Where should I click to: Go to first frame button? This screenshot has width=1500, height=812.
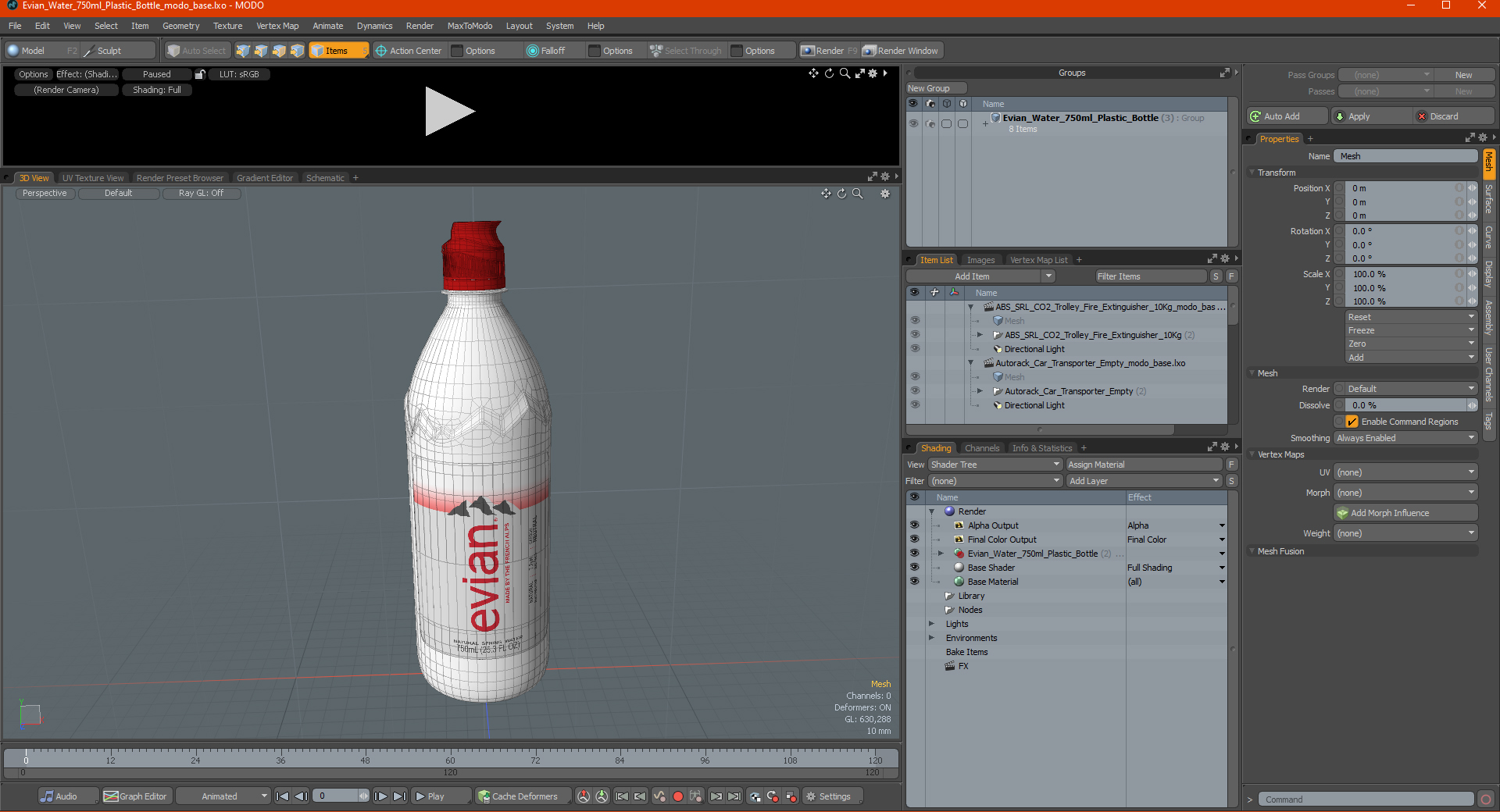pyautogui.click(x=283, y=796)
